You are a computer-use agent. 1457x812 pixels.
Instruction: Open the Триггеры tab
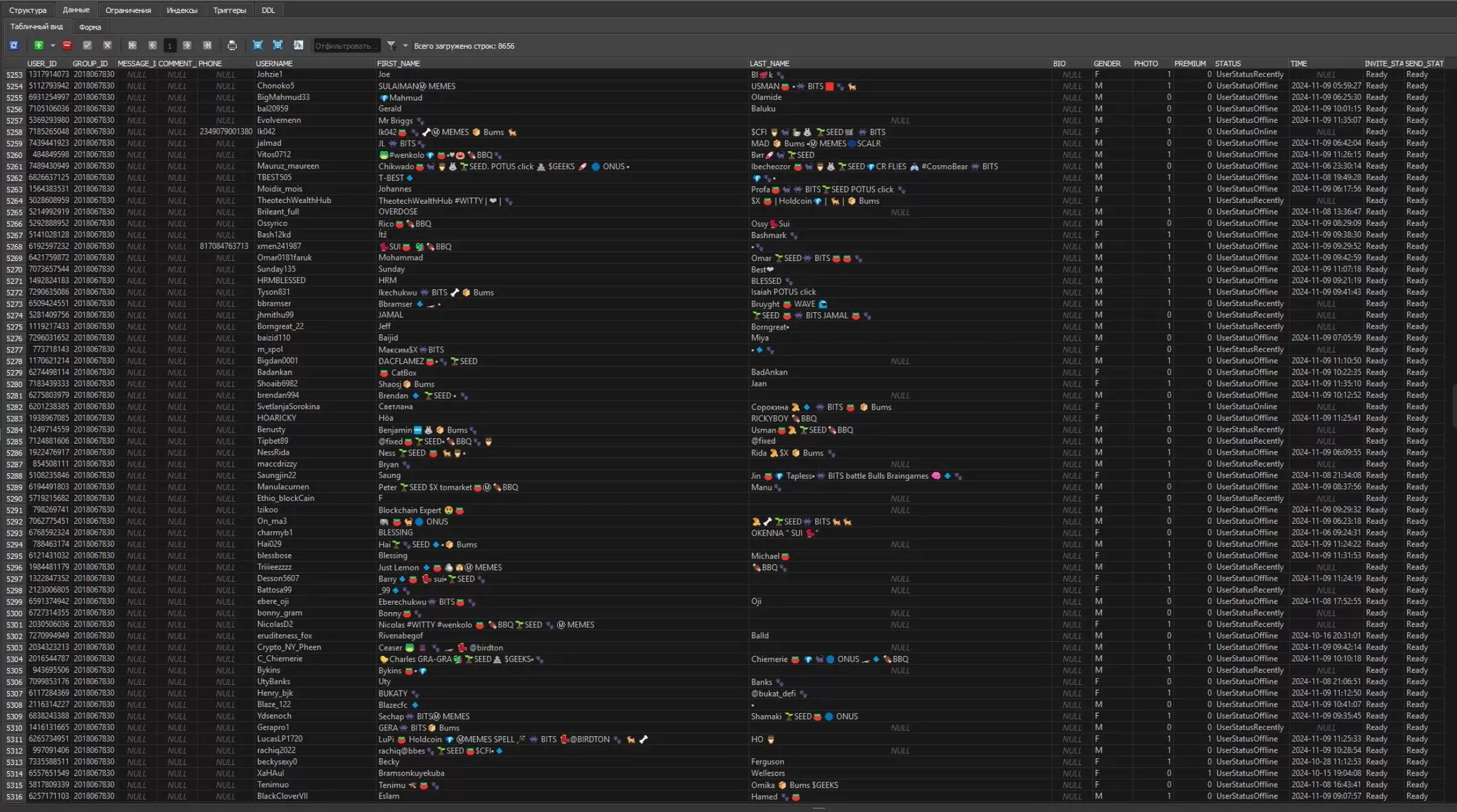tap(229, 10)
